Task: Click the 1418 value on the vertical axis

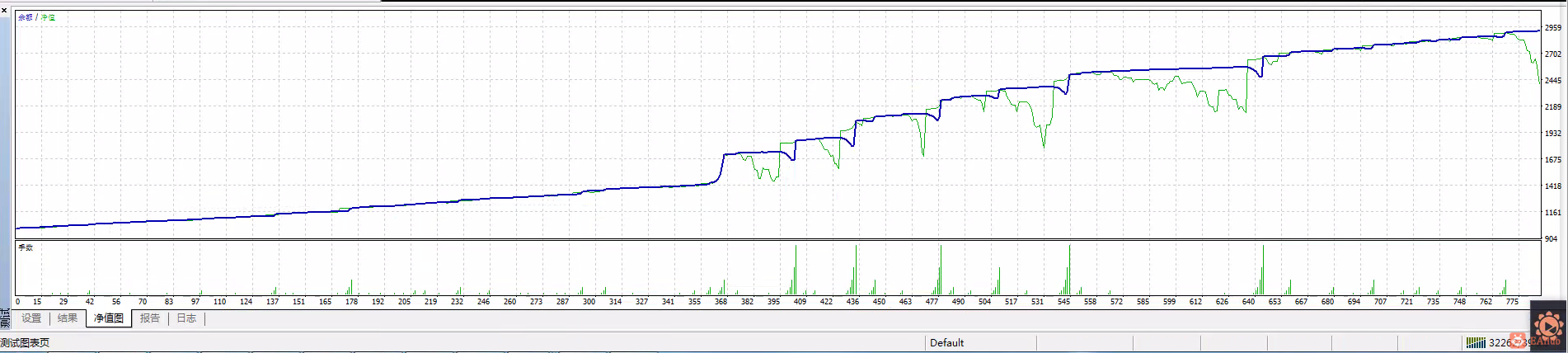Action: (x=1553, y=186)
